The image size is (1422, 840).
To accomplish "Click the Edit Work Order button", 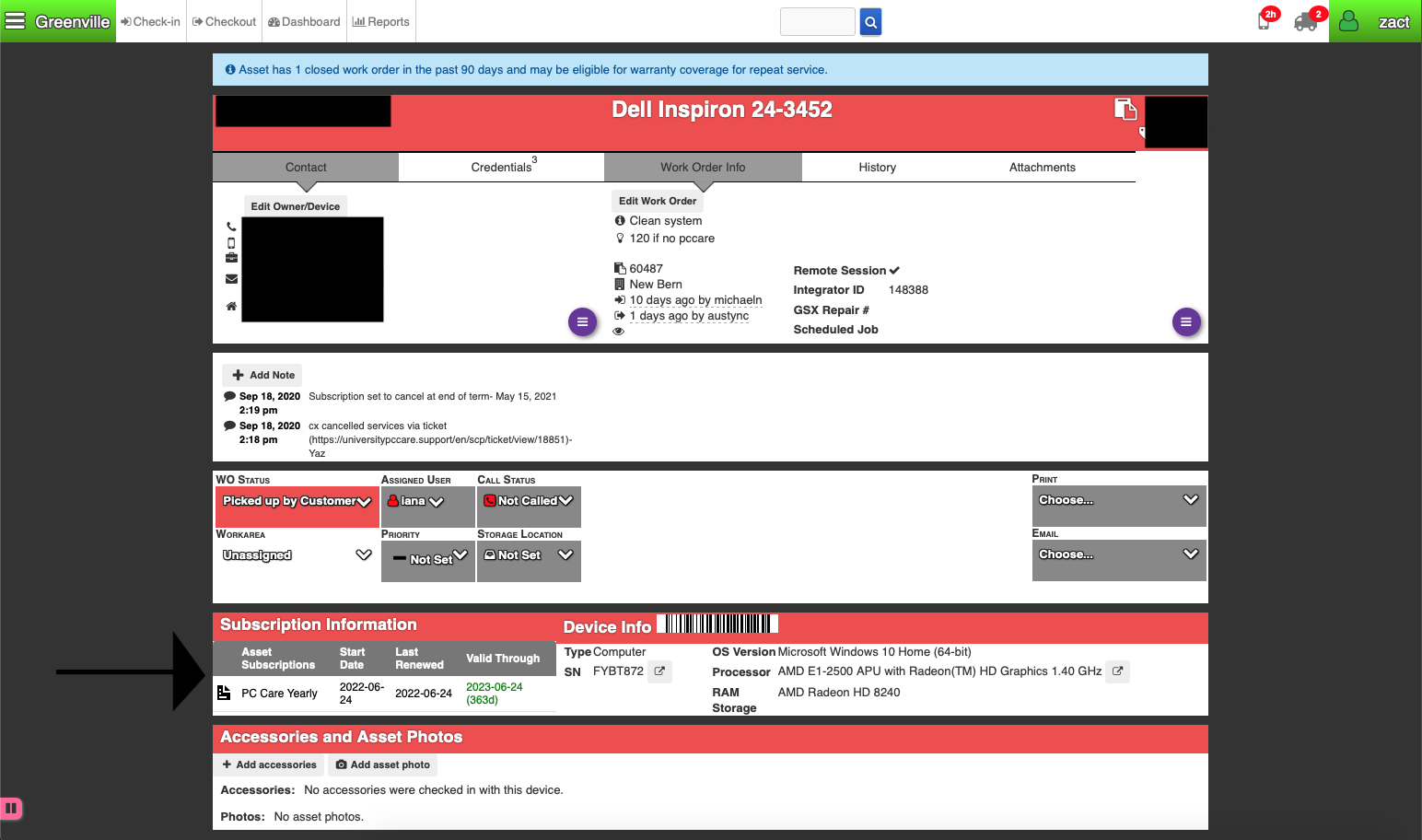I will [658, 201].
